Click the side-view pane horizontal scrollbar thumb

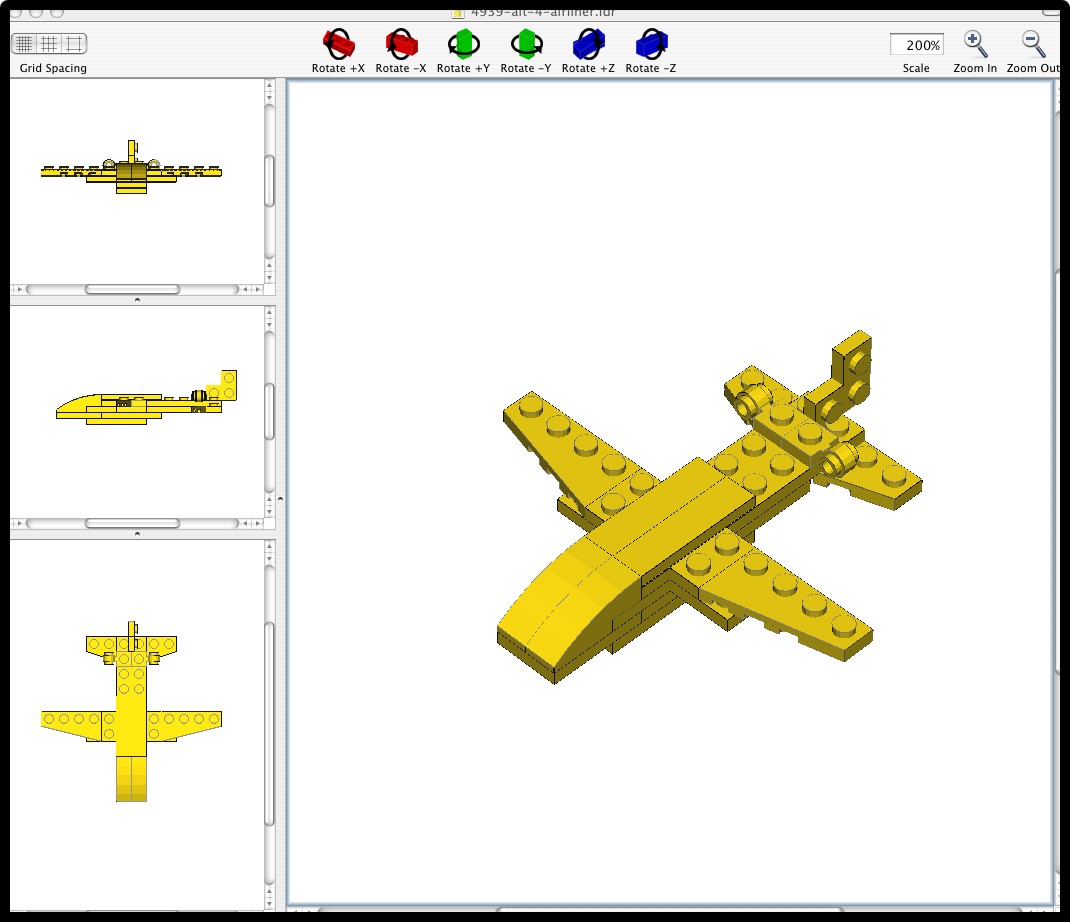click(132, 523)
